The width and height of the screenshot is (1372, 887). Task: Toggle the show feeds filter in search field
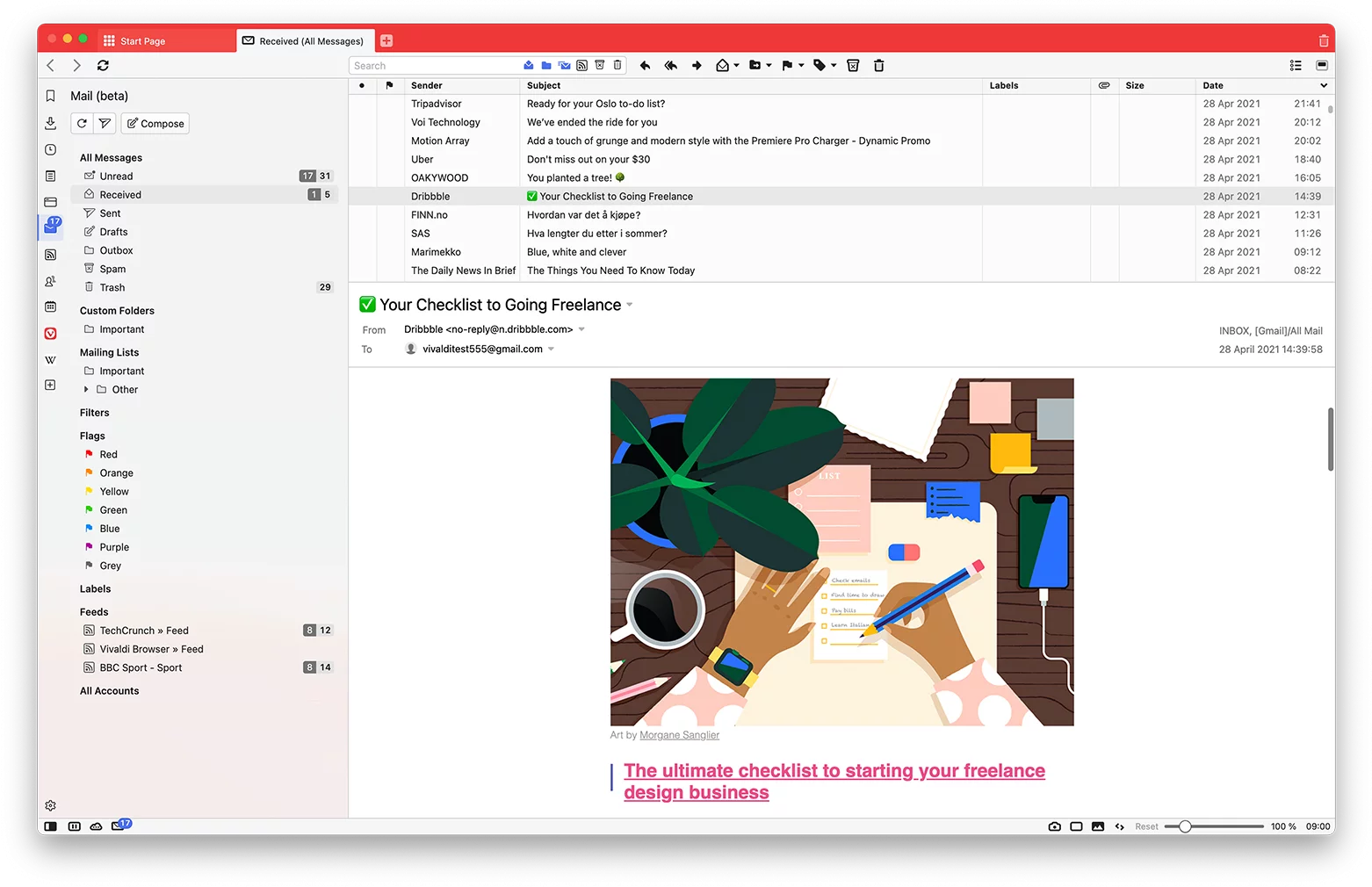click(581, 65)
